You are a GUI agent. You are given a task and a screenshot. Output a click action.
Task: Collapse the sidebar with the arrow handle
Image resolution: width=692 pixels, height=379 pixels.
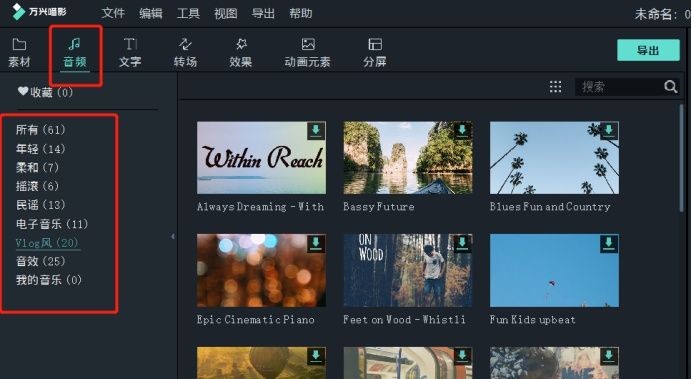click(x=173, y=236)
